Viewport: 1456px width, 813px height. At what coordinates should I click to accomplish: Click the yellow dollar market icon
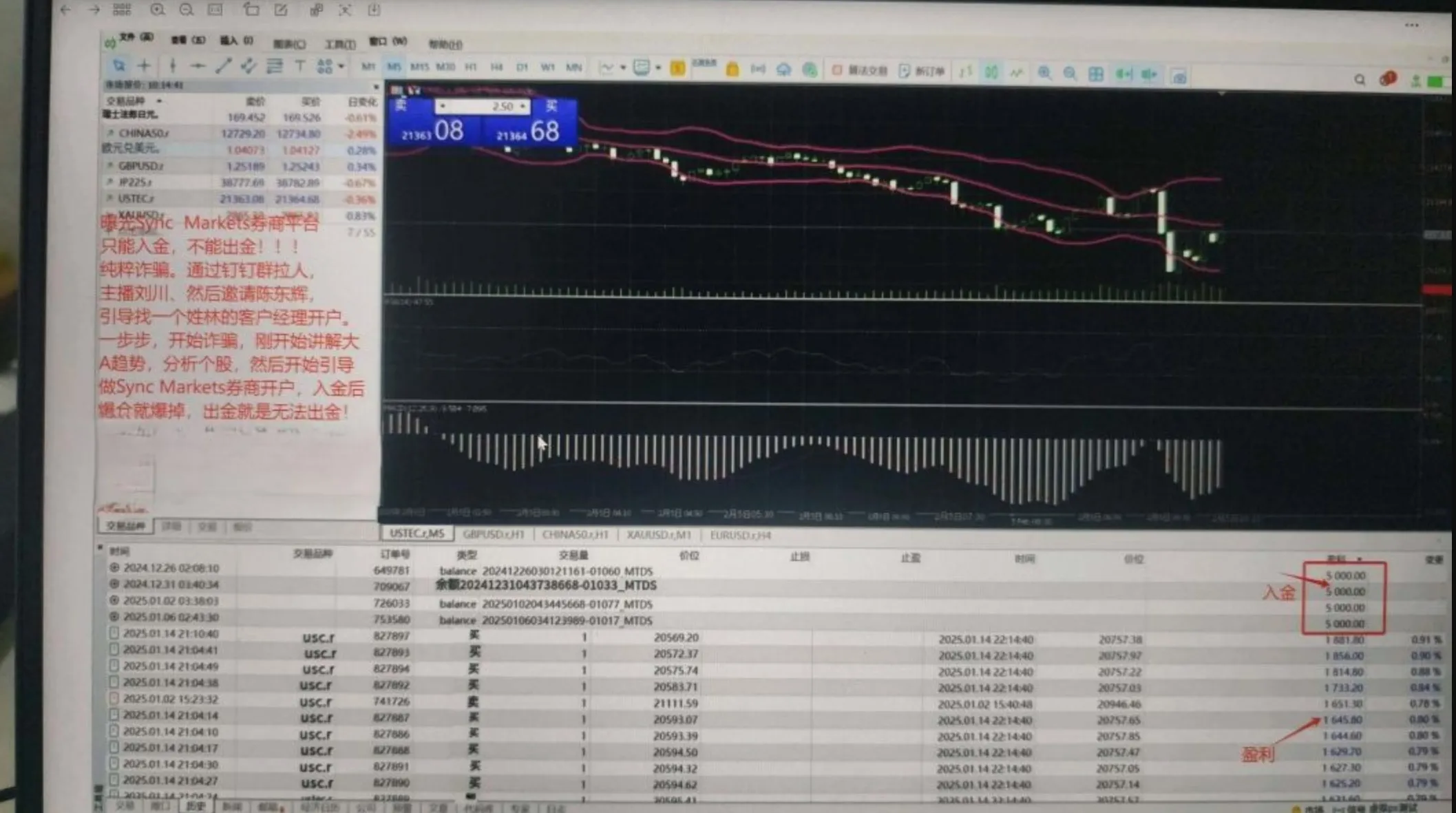click(677, 68)
